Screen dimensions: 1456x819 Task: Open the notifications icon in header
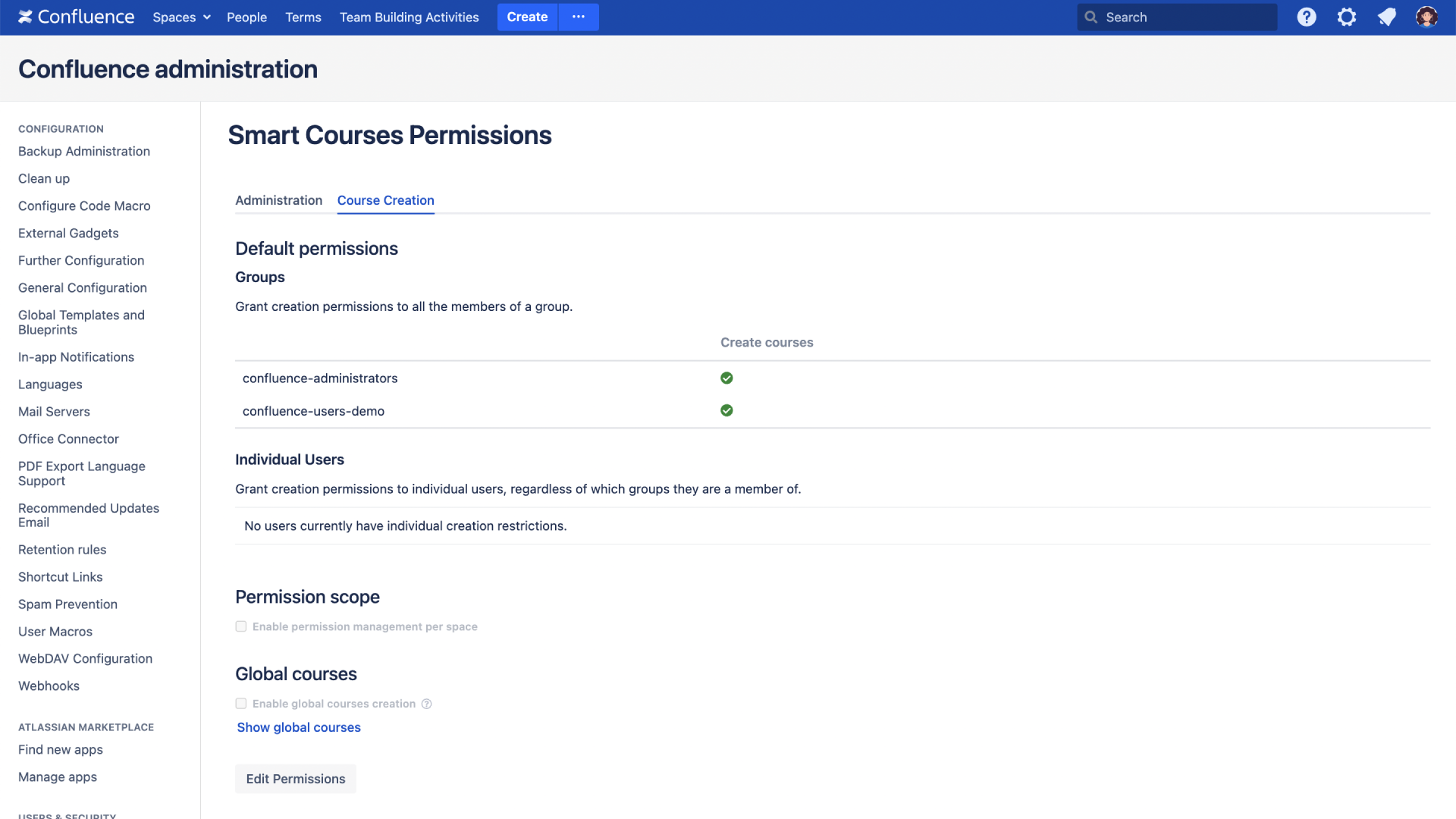tap(1387, 17)
